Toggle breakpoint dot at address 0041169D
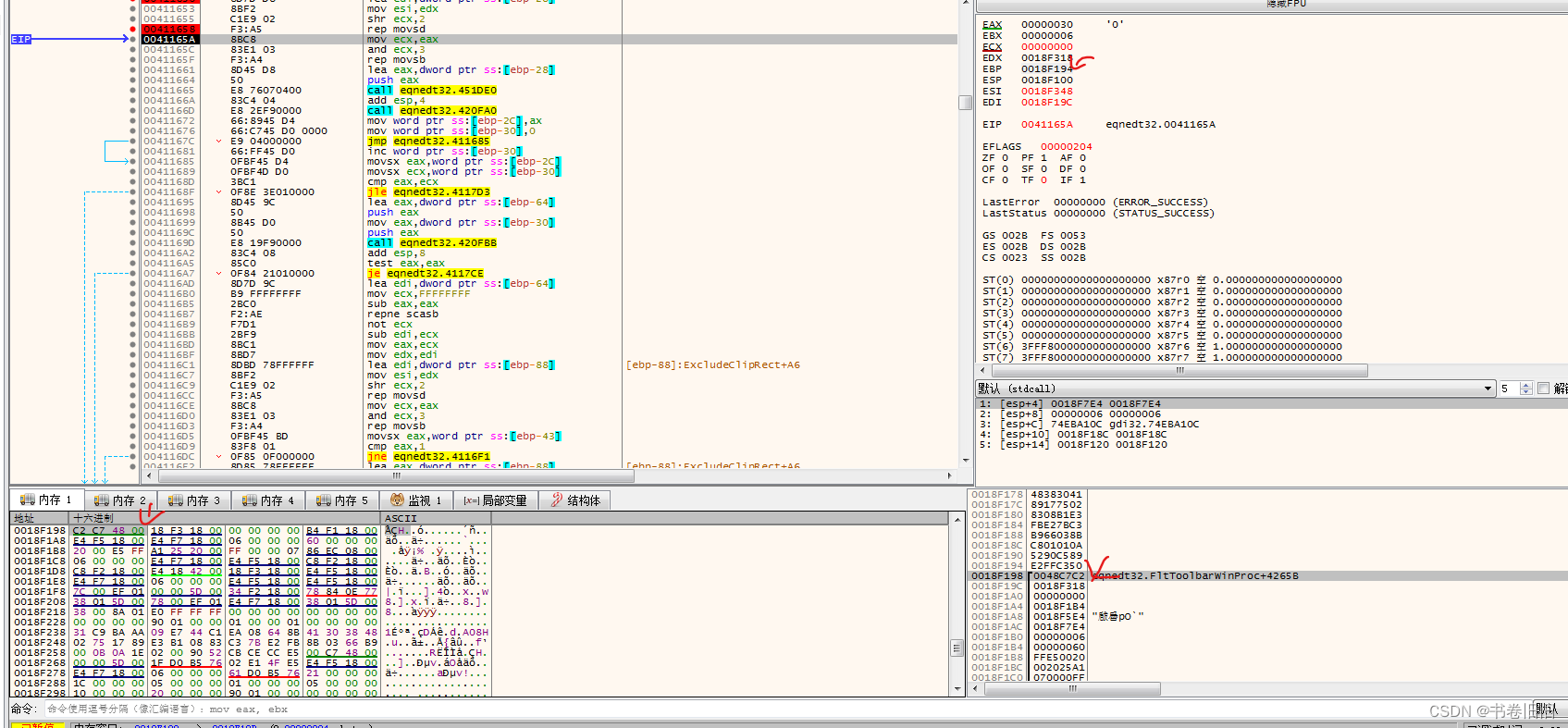 point(133,242)
